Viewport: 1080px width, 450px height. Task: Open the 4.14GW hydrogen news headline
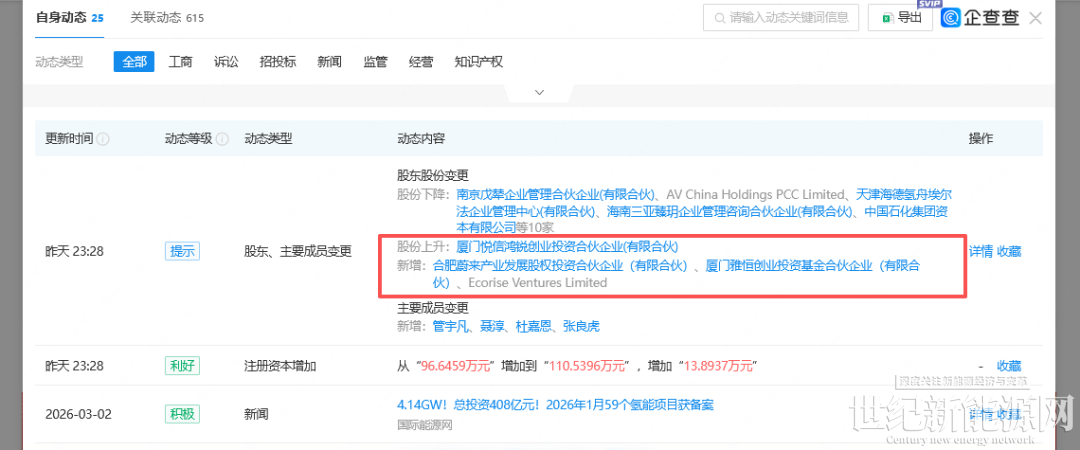click(555, 406)
